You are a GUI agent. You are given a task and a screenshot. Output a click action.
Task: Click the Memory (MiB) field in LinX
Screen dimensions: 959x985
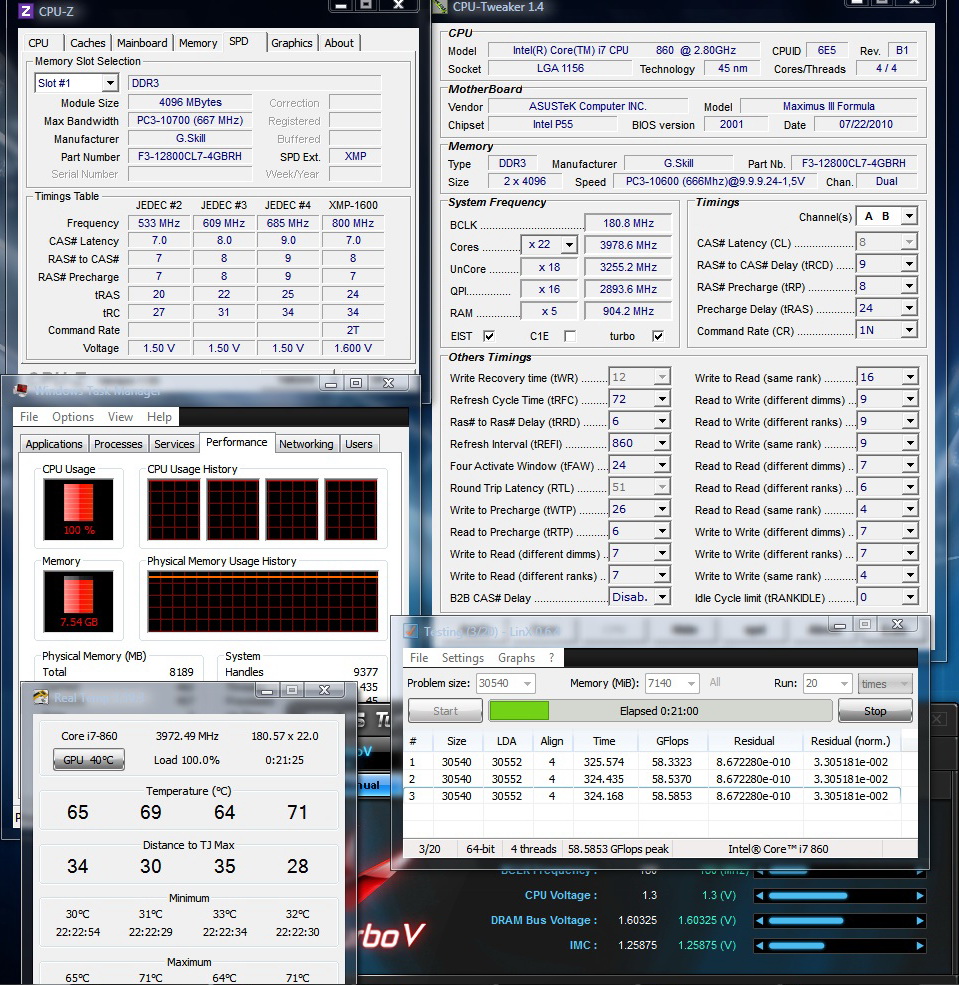pyautogui.click(x=672, y=683)
